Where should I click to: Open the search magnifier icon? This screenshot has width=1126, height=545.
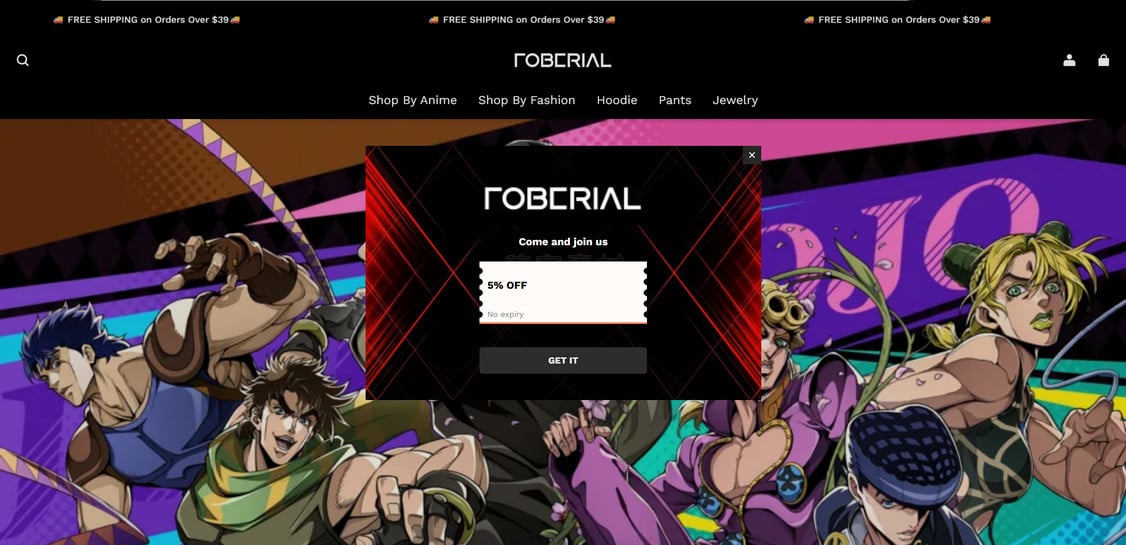click(x=23, y=60)
